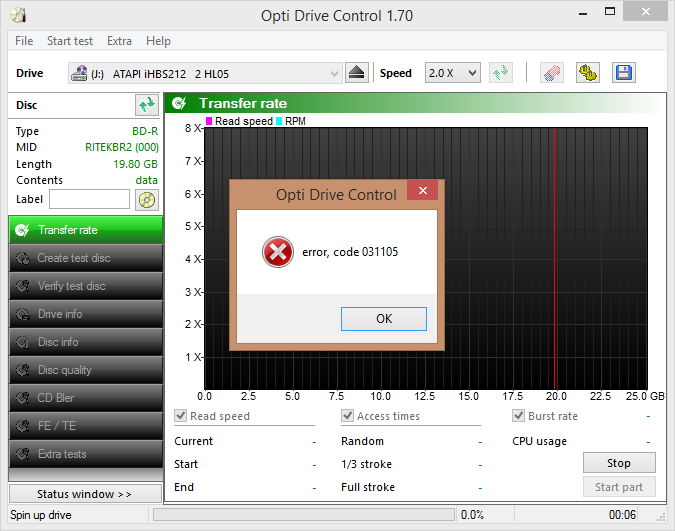The width and height of the screenshot is (675, 531).
Task: Click the red error icon in dialog
Action: (x=278, y=252)
